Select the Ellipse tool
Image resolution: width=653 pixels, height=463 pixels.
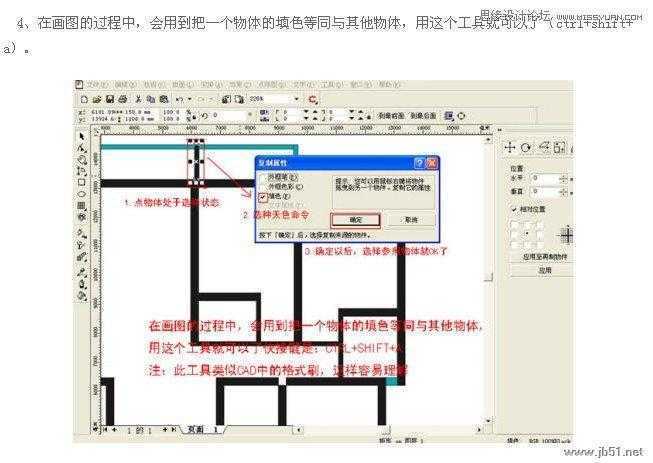click(82, 194)
